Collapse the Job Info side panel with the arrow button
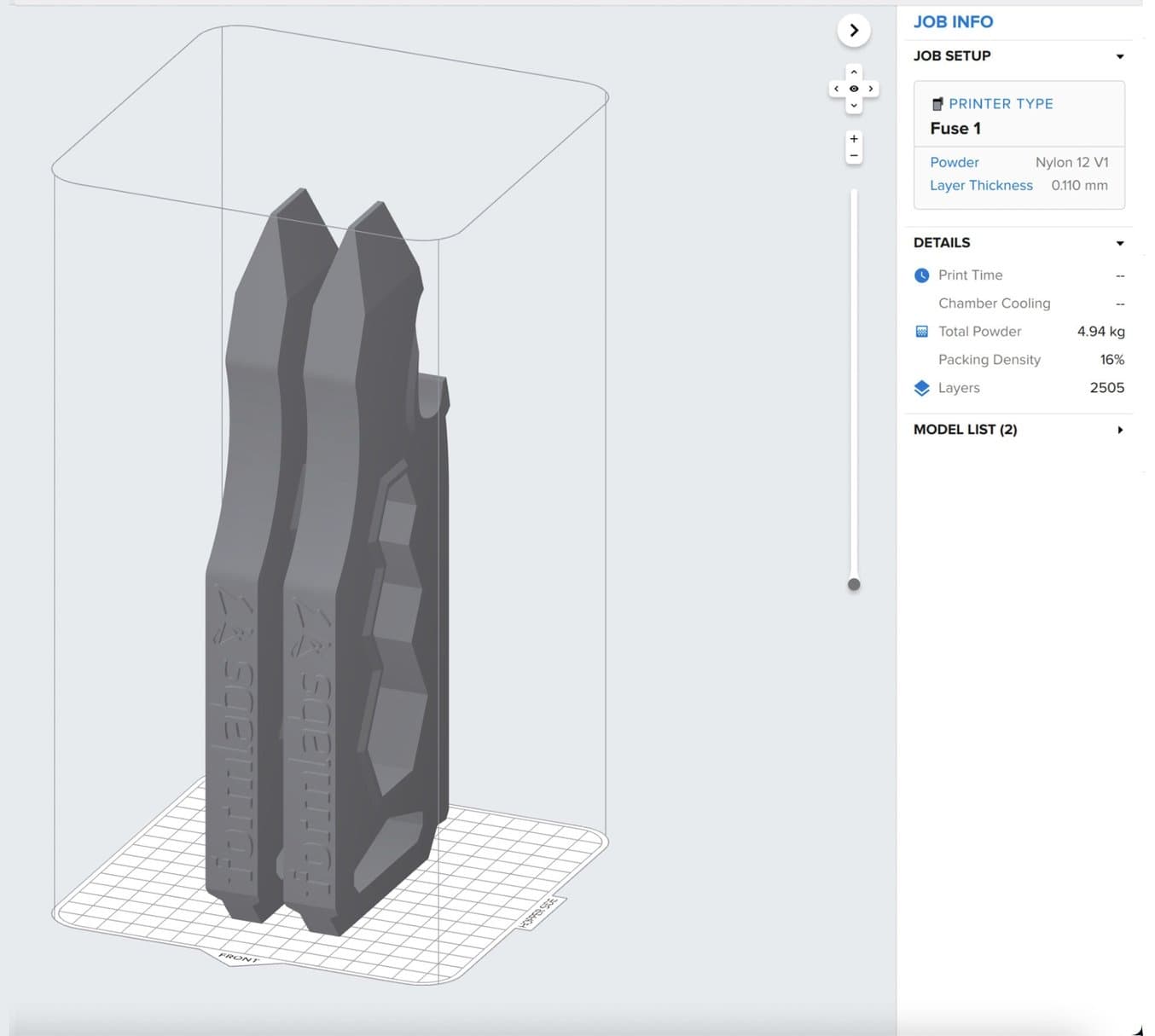 point(854,31)
